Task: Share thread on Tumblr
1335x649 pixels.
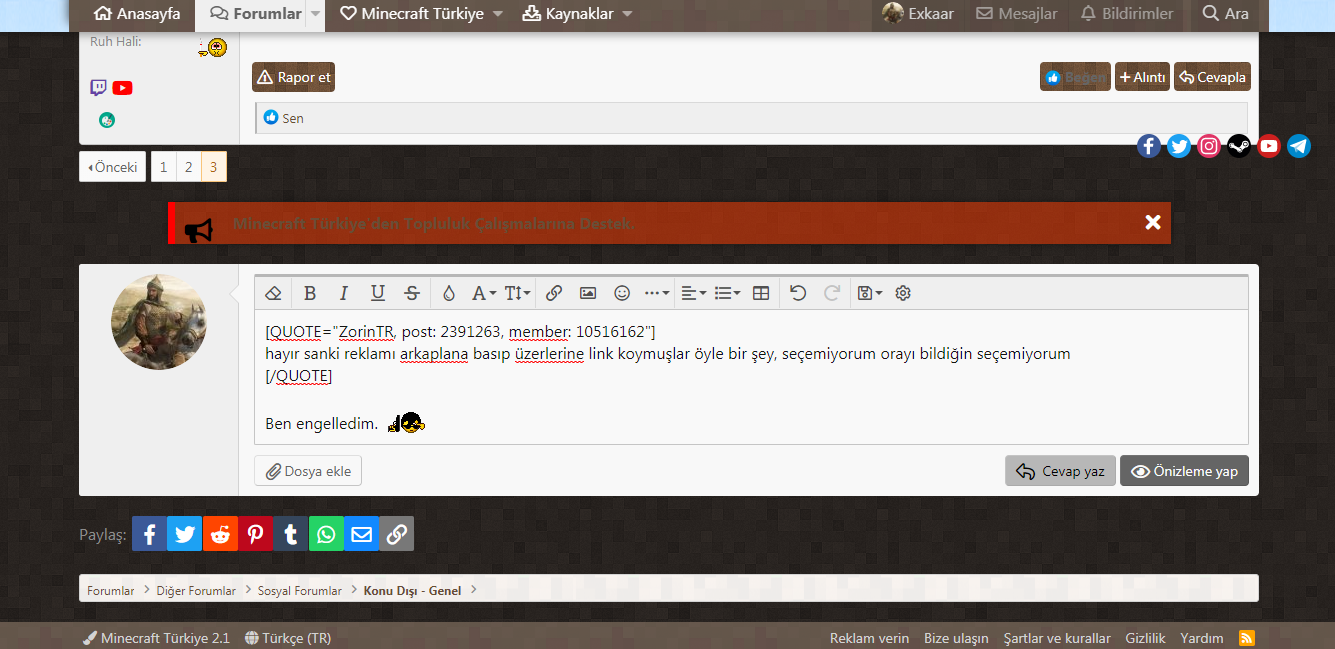Action: (291, 534)
